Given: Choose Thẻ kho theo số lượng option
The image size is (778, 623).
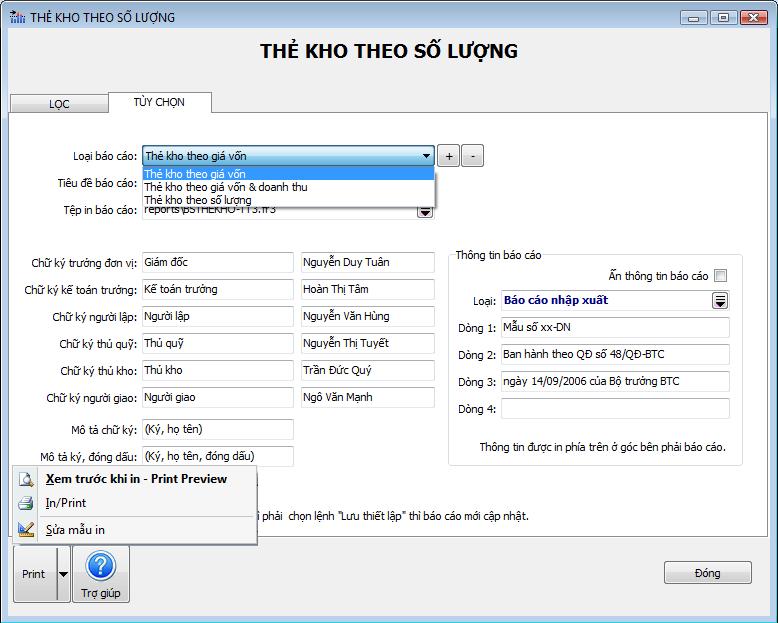Looking at the screenshot, I should 198,200.
